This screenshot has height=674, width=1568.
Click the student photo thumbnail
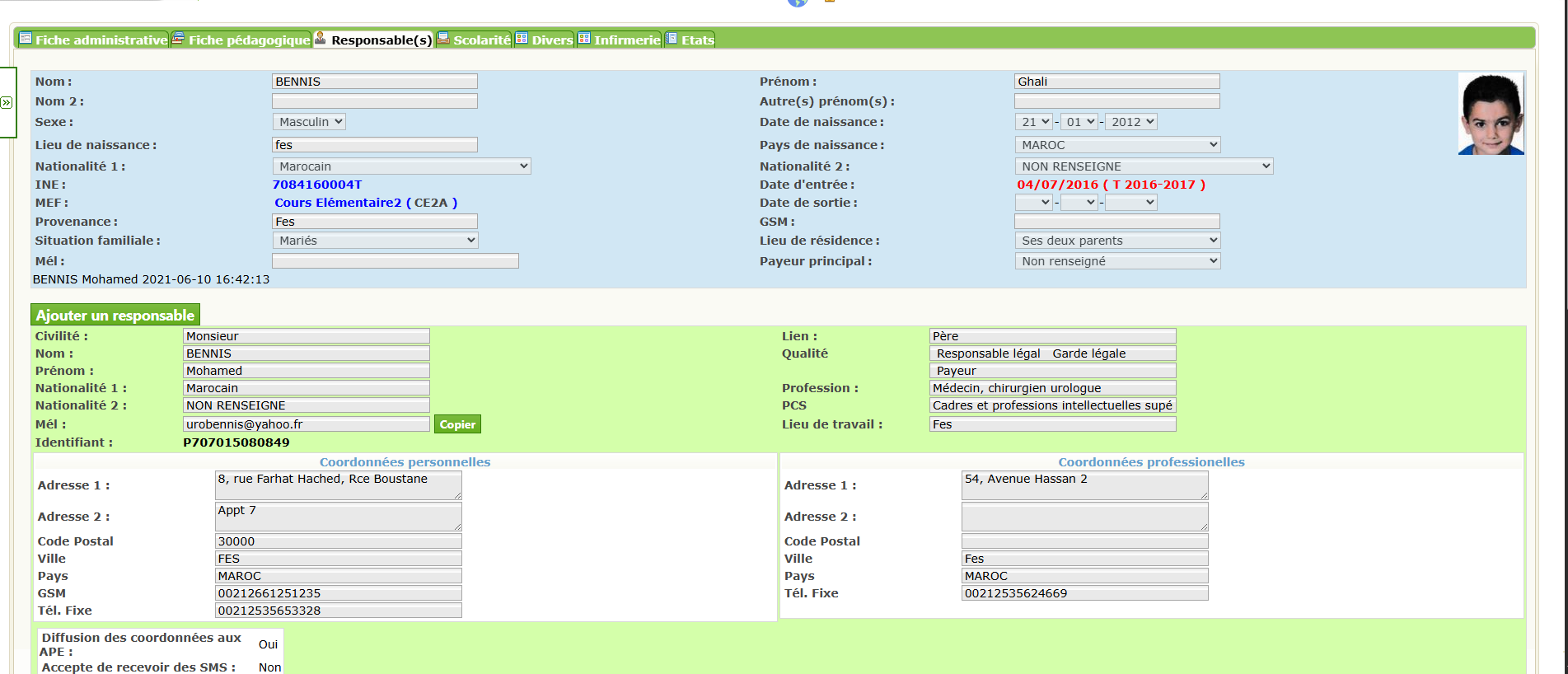click(x=1491, y=114)
